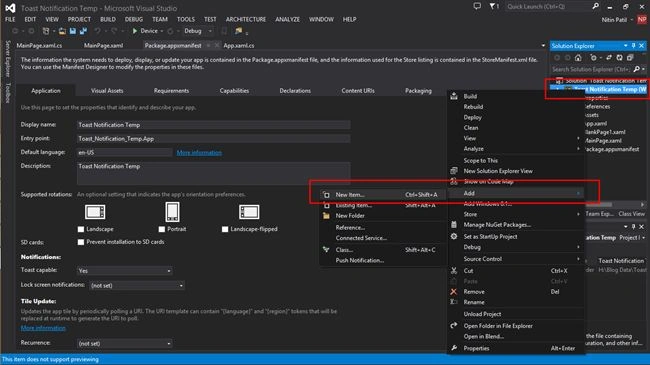Click the Visual Studio logo icon
Image resolution: width=650 pixels, height=365 pixels.
(10, 8)
